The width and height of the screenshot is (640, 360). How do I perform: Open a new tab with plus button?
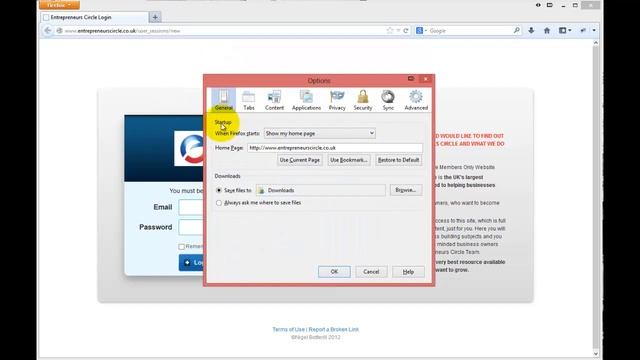click(155, 17)
